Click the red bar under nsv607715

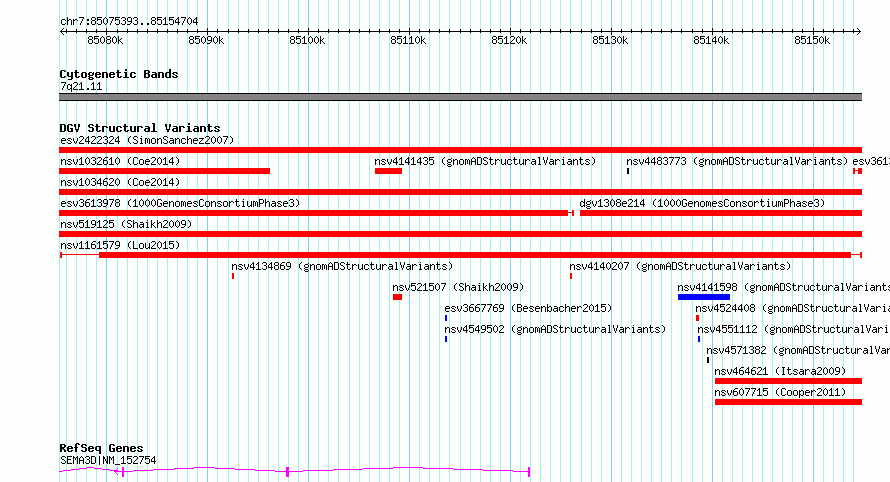788,402
